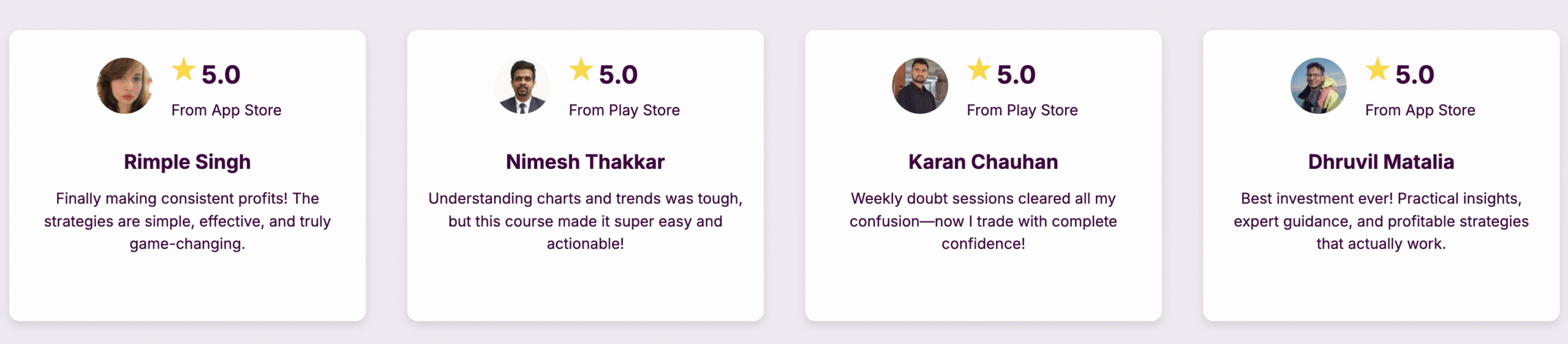Image resolution: width=1568 pixels, height=344 pixels.
Task: Click the star icon on Karan Chauhan's card
Action: click(979, 70)
